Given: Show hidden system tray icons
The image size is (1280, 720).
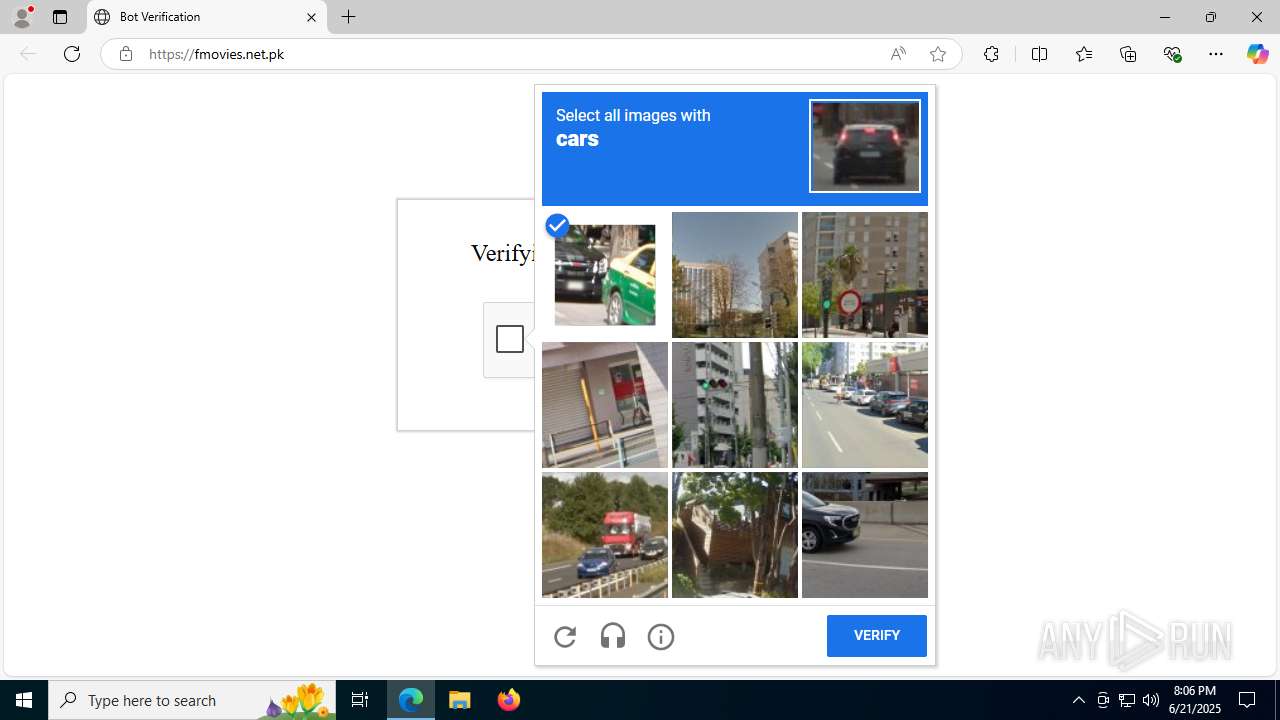Looking at the screenshot, I should [1078, 700].
